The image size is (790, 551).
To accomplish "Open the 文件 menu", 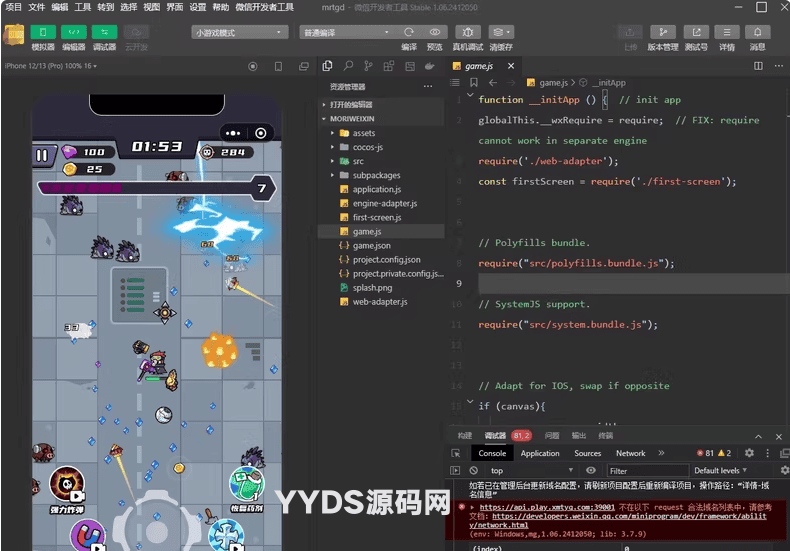I will [36, 7].
